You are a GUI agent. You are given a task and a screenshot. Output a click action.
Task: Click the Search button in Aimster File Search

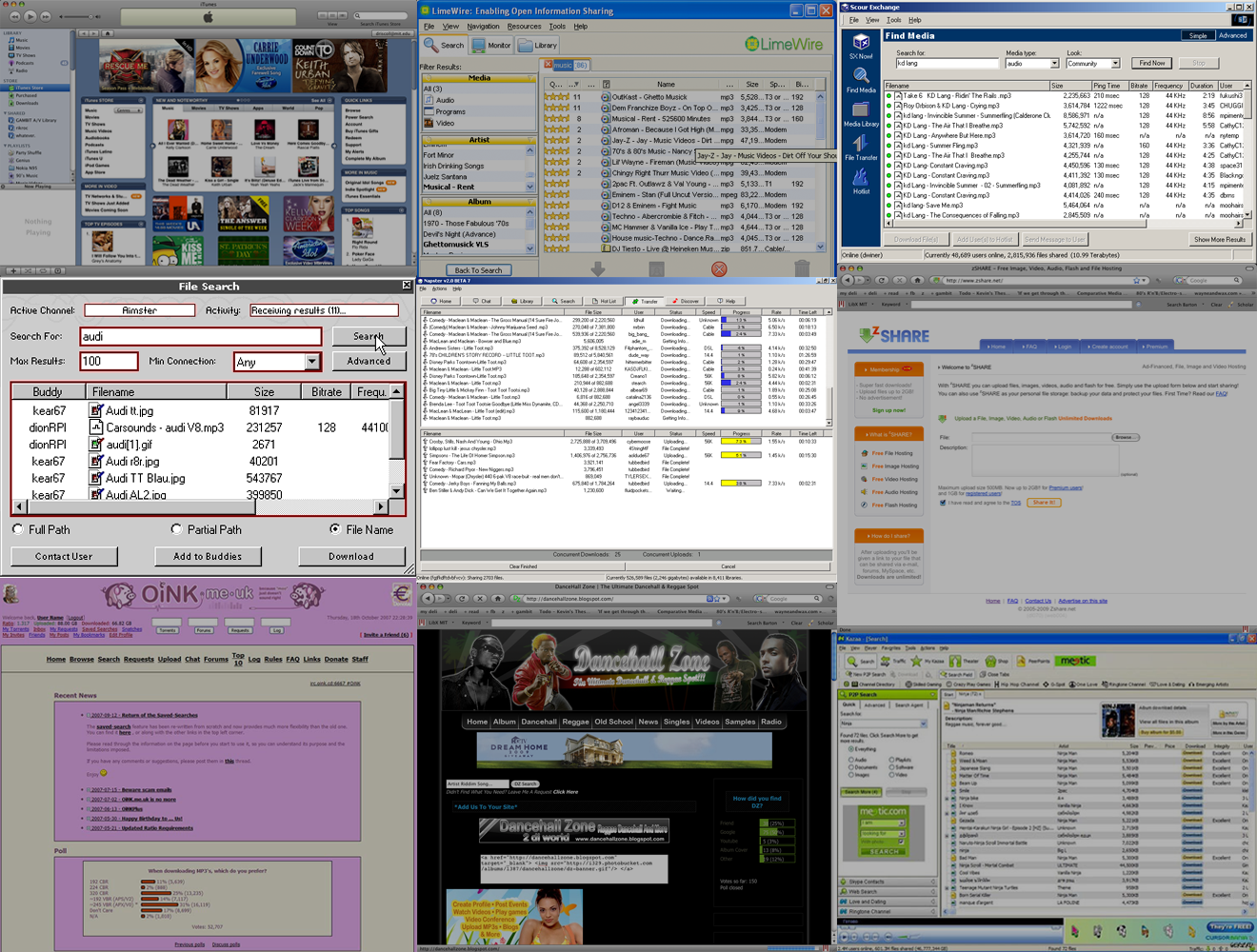tap(369, 336)
